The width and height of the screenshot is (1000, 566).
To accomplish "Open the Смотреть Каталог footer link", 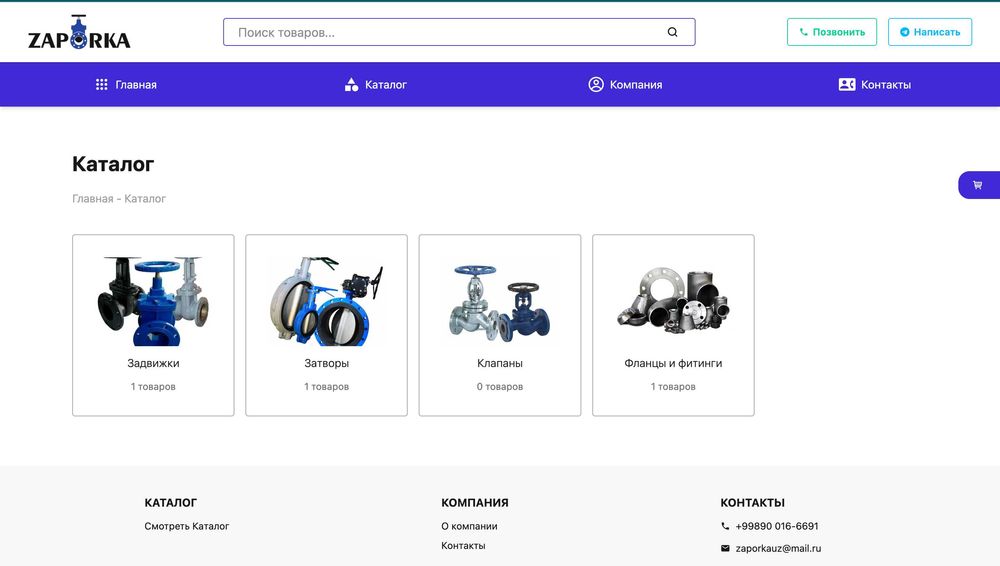I will click(x=186, y=526).
